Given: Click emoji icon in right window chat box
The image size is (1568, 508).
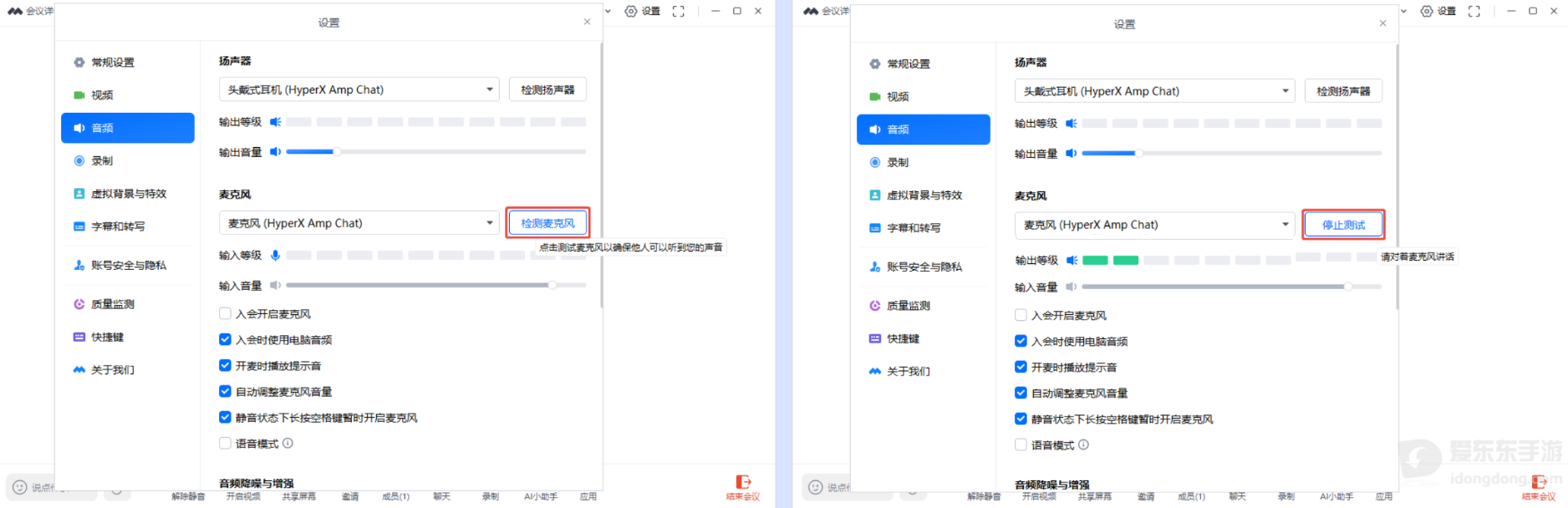Looking at the screenshot, I should (815, 487).
